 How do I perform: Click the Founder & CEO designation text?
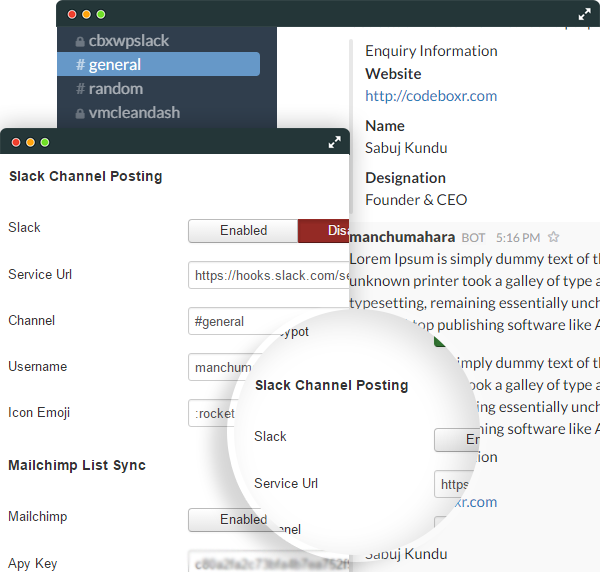pyautogui.click(x=416, y=200)
